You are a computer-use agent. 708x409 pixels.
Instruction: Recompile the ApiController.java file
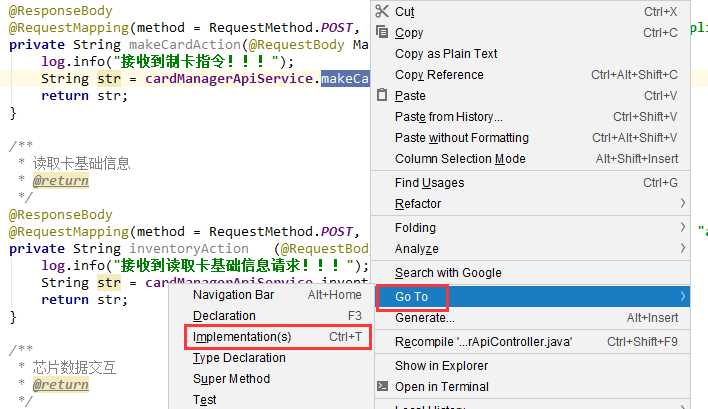pyautogui.click(x=531, y=342)
